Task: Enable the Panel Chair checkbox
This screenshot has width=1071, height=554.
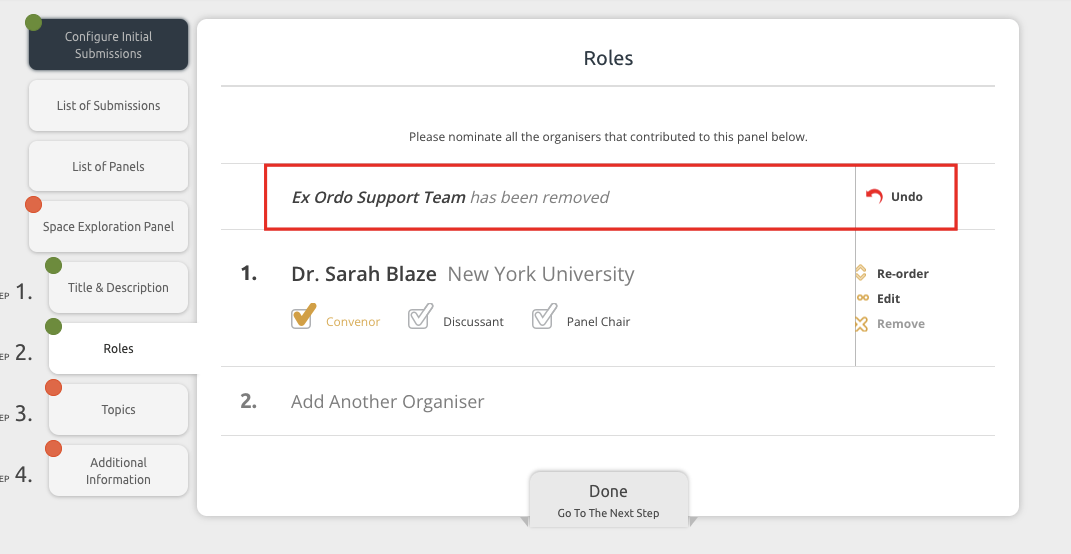Action: (544, 318)
